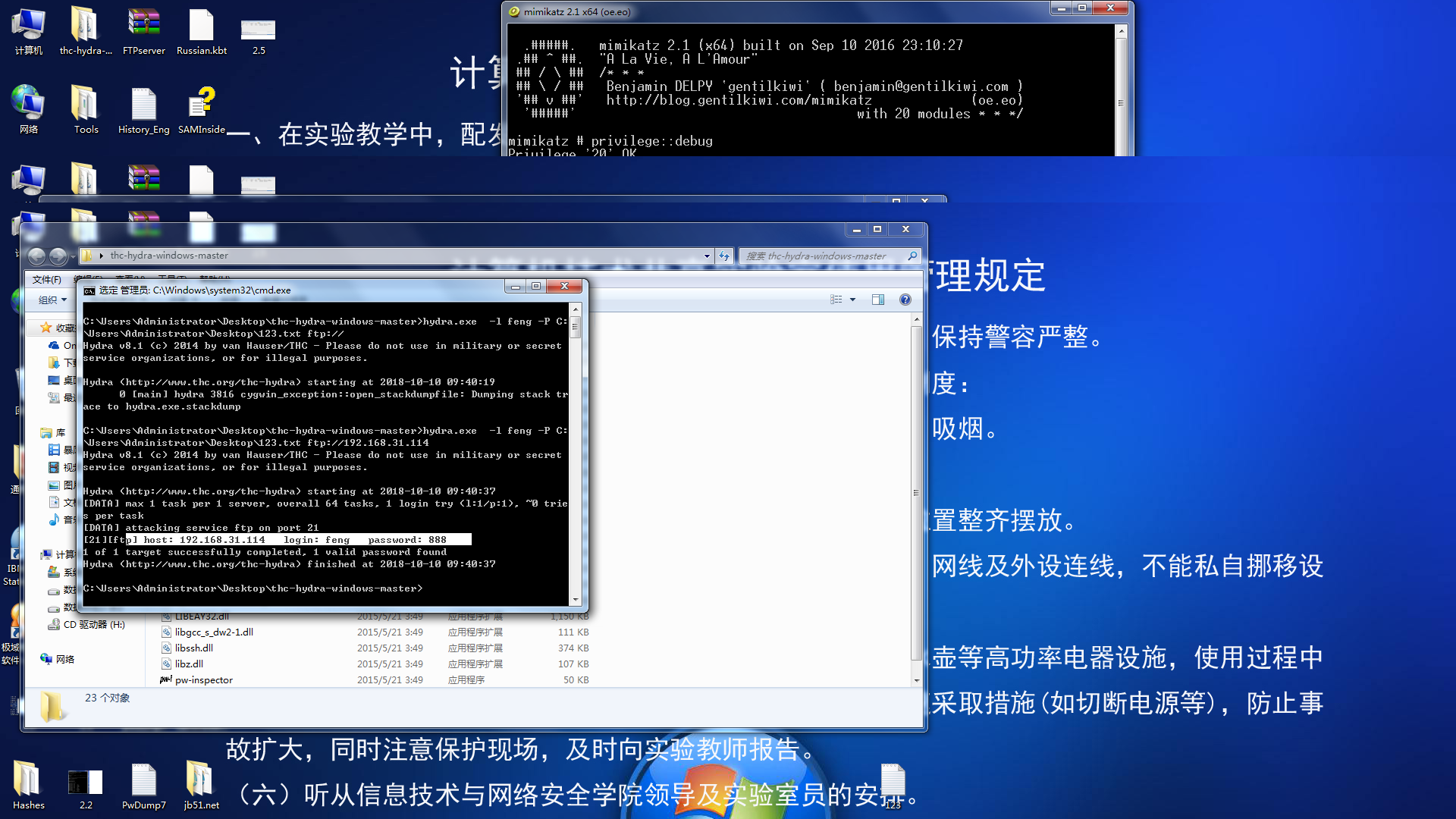Screen dimensions: 1456x819
Task: Toggle the Explorer preview pane button
Action: coord(878,300)
